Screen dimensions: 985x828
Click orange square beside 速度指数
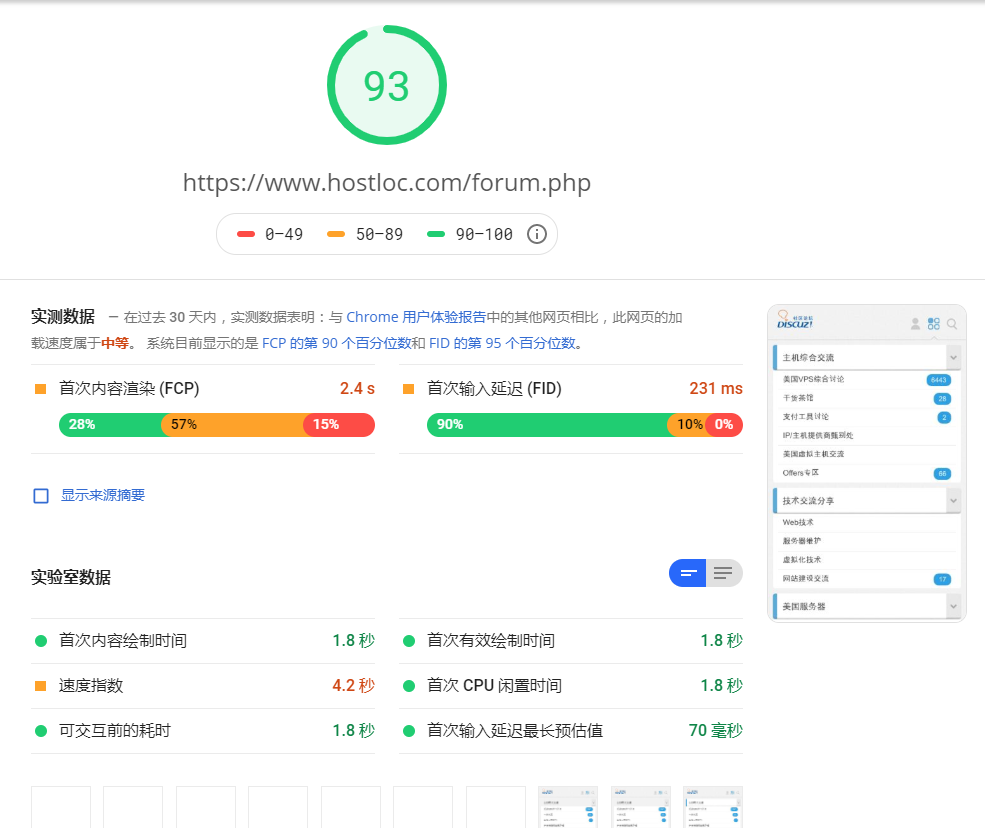(x=41, y=686)
